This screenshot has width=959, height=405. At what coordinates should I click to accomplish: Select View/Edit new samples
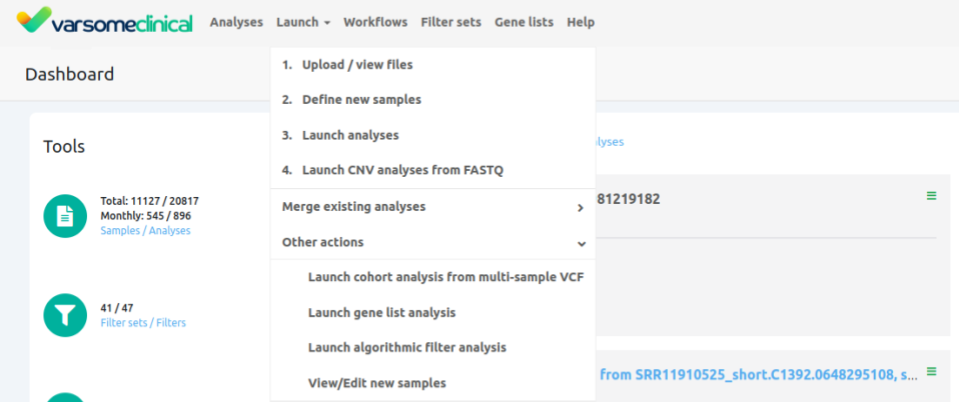point(432,383)
